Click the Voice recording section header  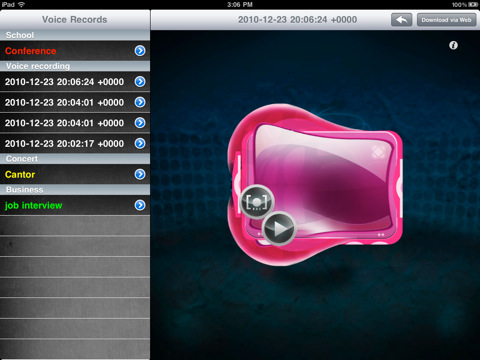[75, 66]
